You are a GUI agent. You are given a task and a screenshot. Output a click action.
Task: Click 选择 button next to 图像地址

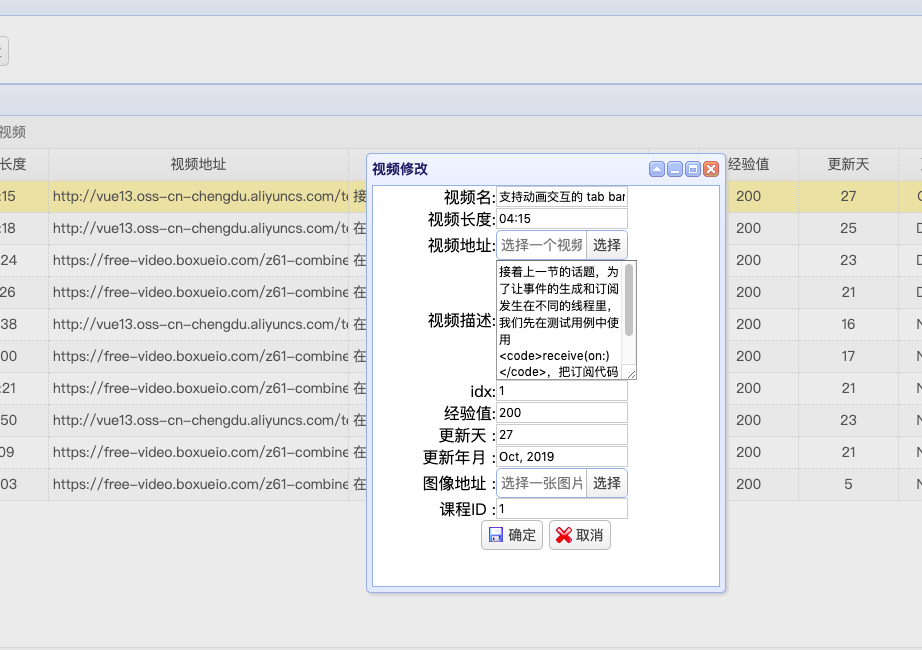(607, 483)
